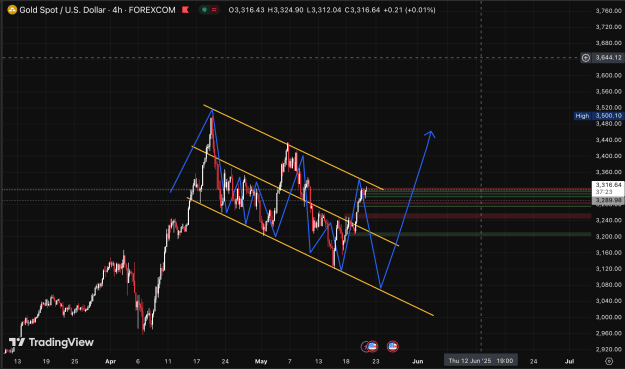This screenshot has height=369, width=625.
Task: Click the plus icon beside 3,644.12 price
Action: (586, 58)
